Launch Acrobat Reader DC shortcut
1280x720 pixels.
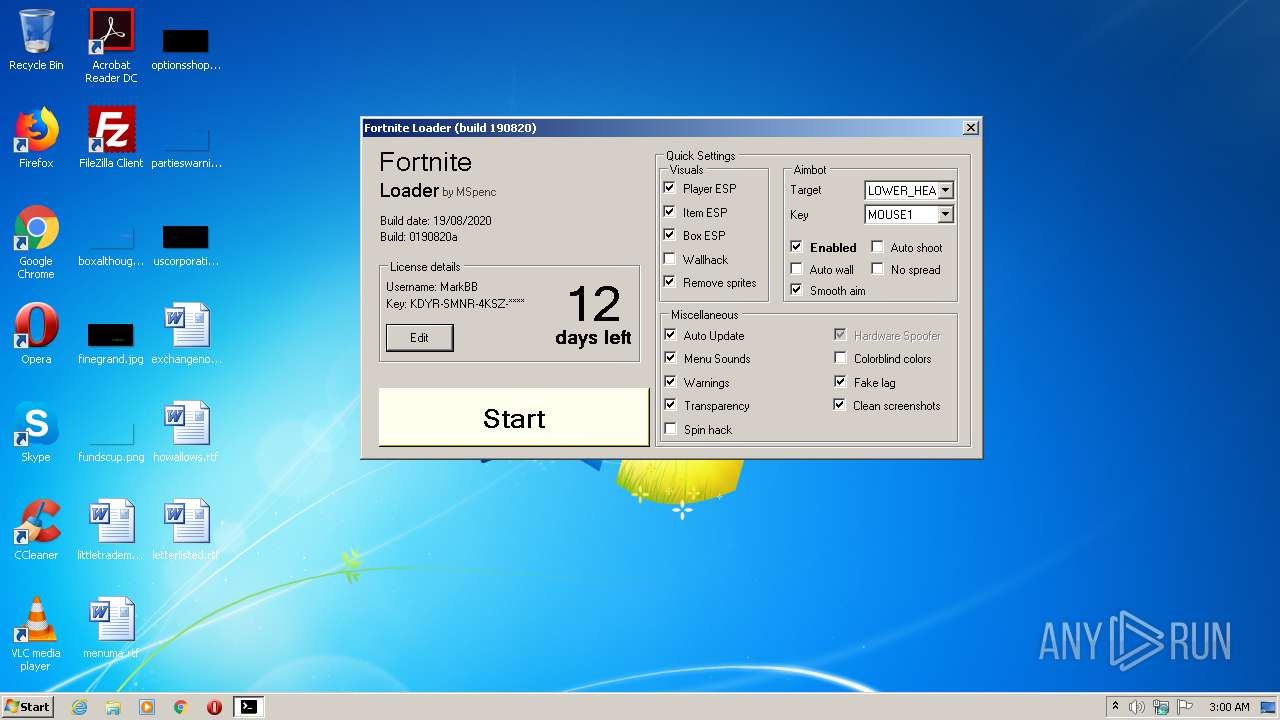pyautogui.click(x=111, y=46)
